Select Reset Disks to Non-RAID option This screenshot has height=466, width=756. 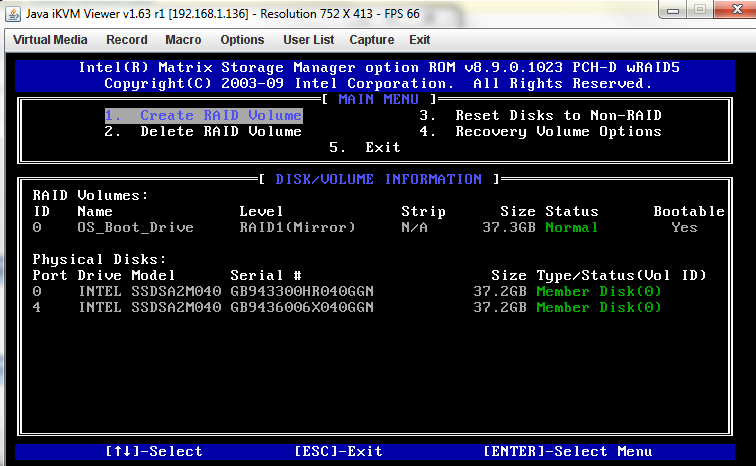540,116
